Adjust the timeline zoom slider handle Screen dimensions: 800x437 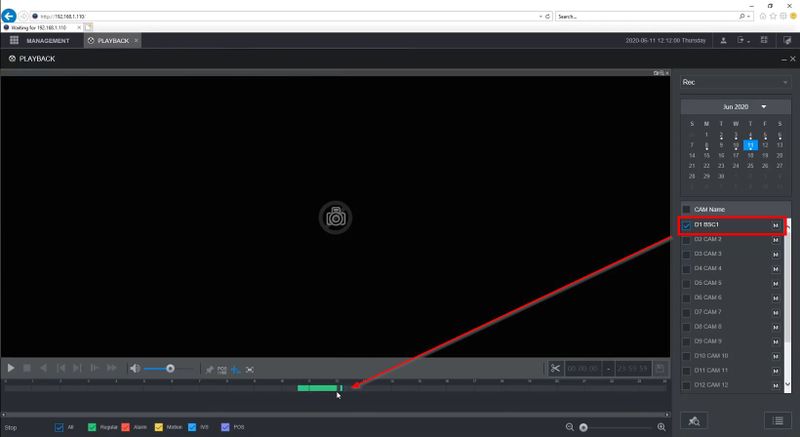tap(584, 427)
